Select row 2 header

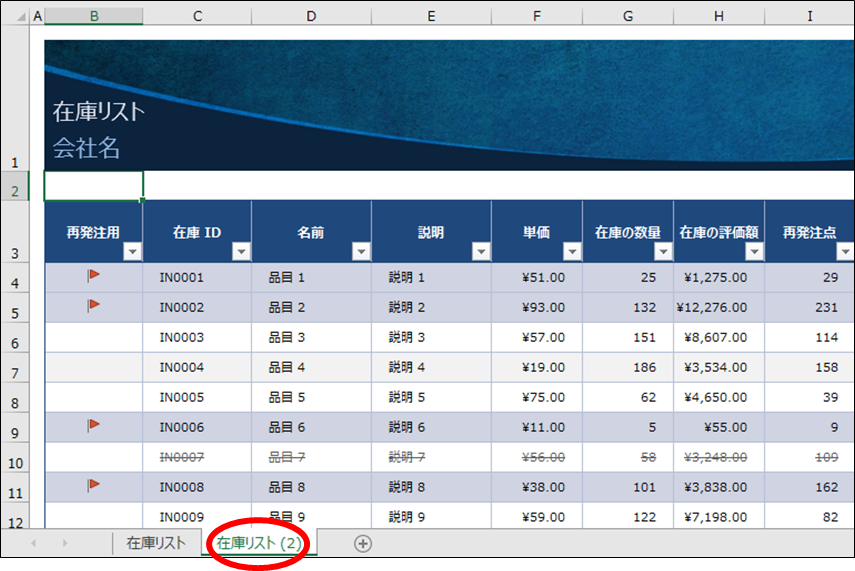[x=15, y=186]
